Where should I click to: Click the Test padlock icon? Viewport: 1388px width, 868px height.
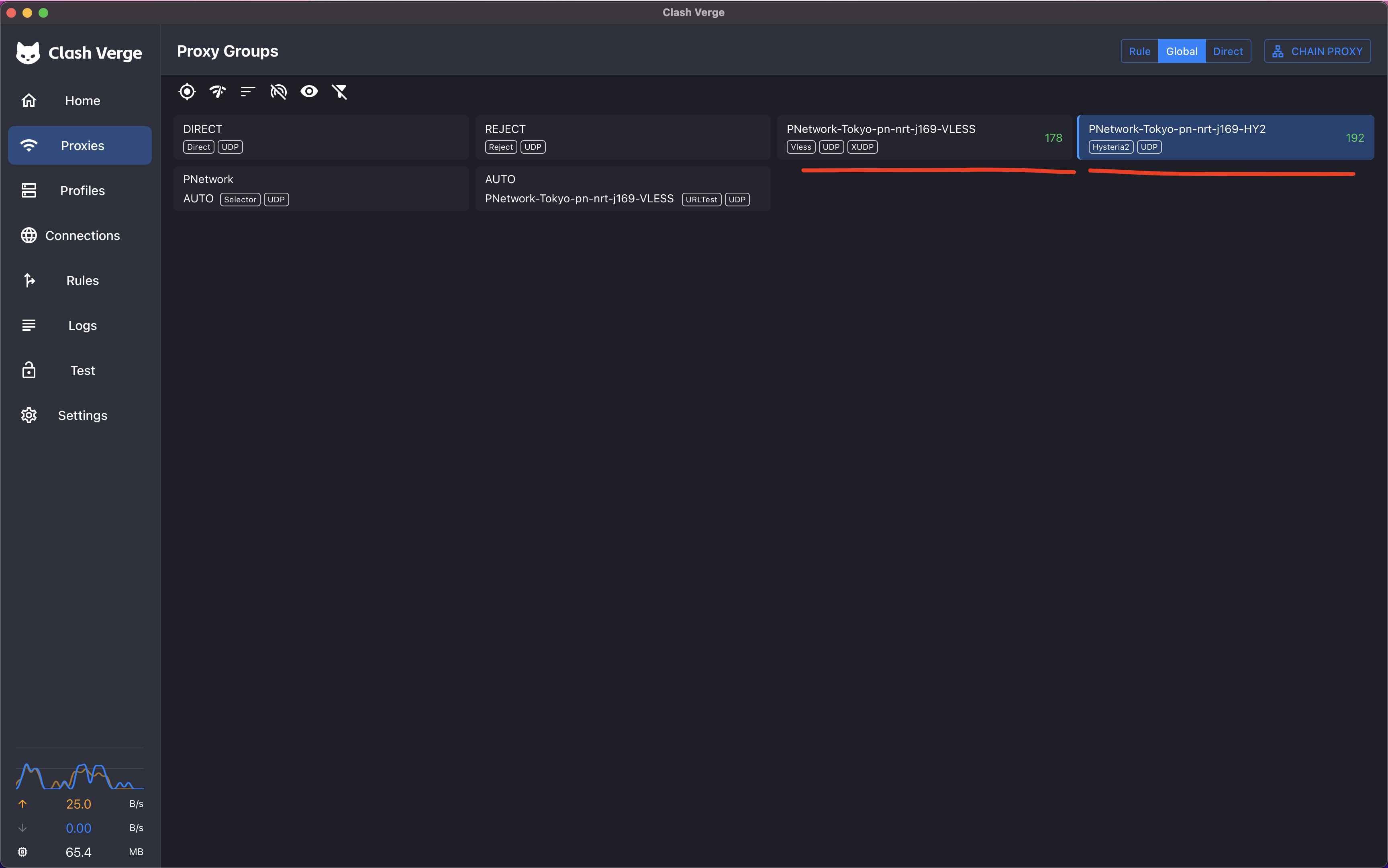[29, 370]
